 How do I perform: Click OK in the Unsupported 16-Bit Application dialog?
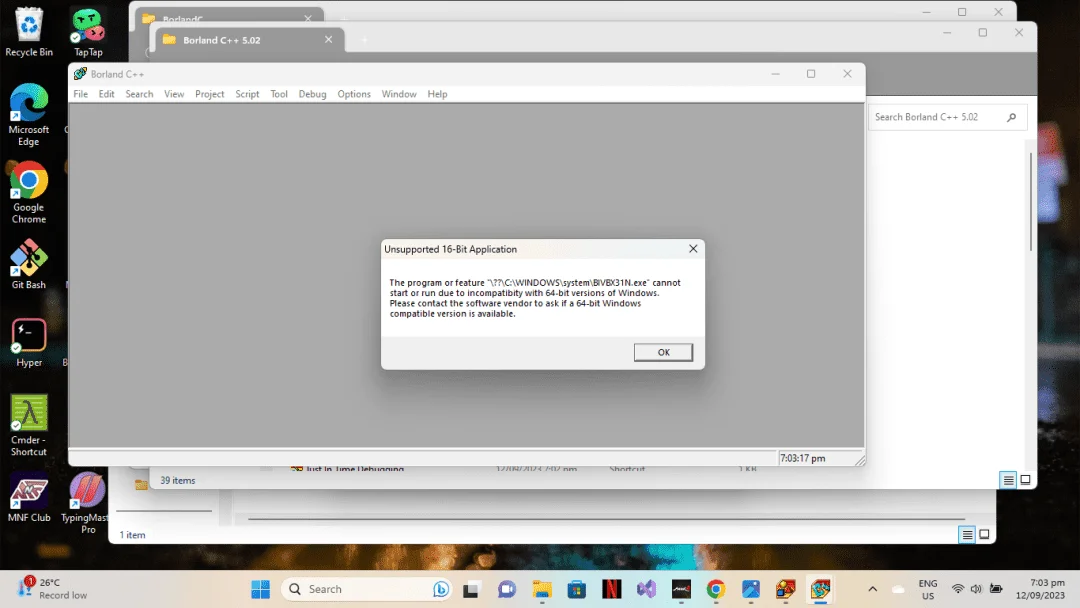coord(663,352)
